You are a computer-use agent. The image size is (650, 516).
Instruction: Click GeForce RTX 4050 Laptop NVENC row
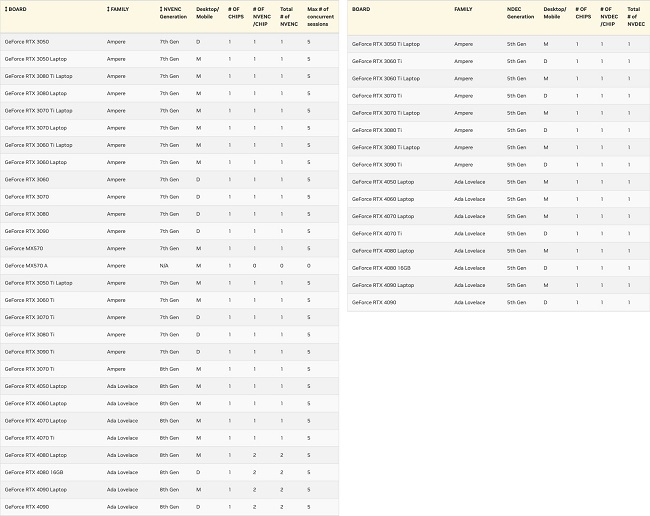[x=170, y=386]
